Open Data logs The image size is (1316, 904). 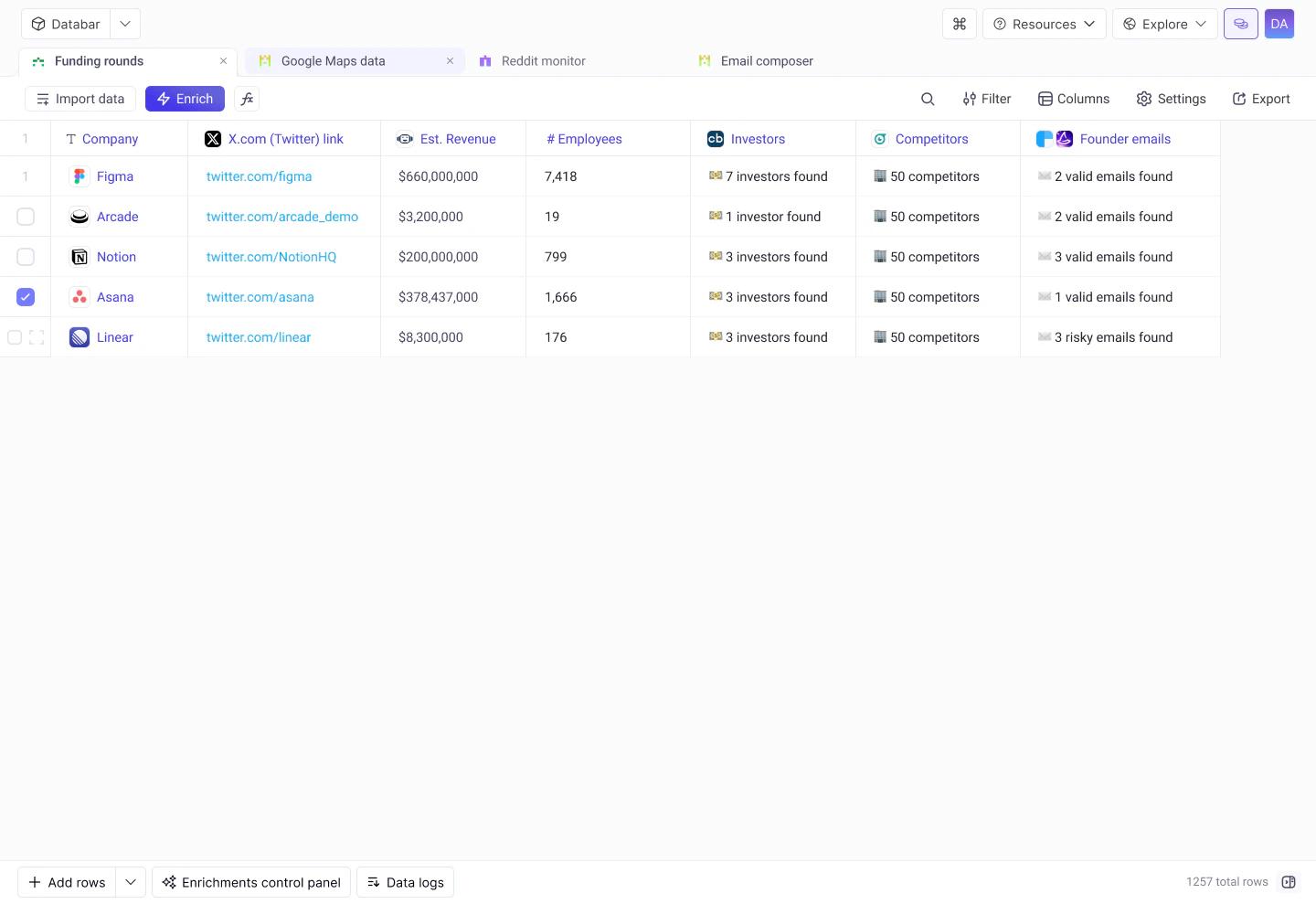click(x=405, y=882)
